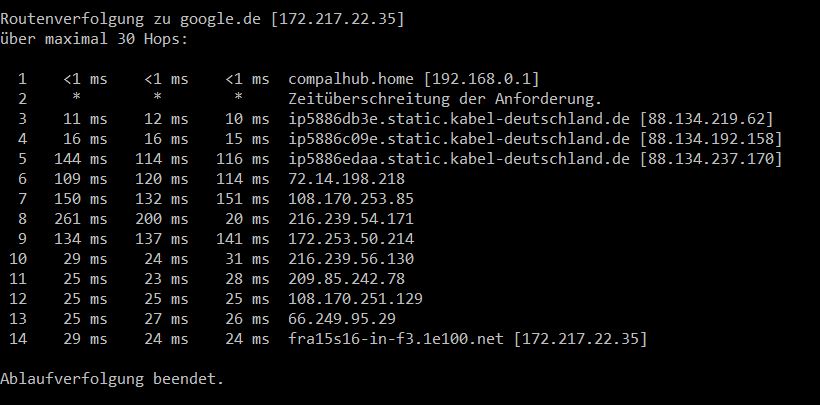Click the hop 6 address 72.14.198.218

(x=346, y=179)
